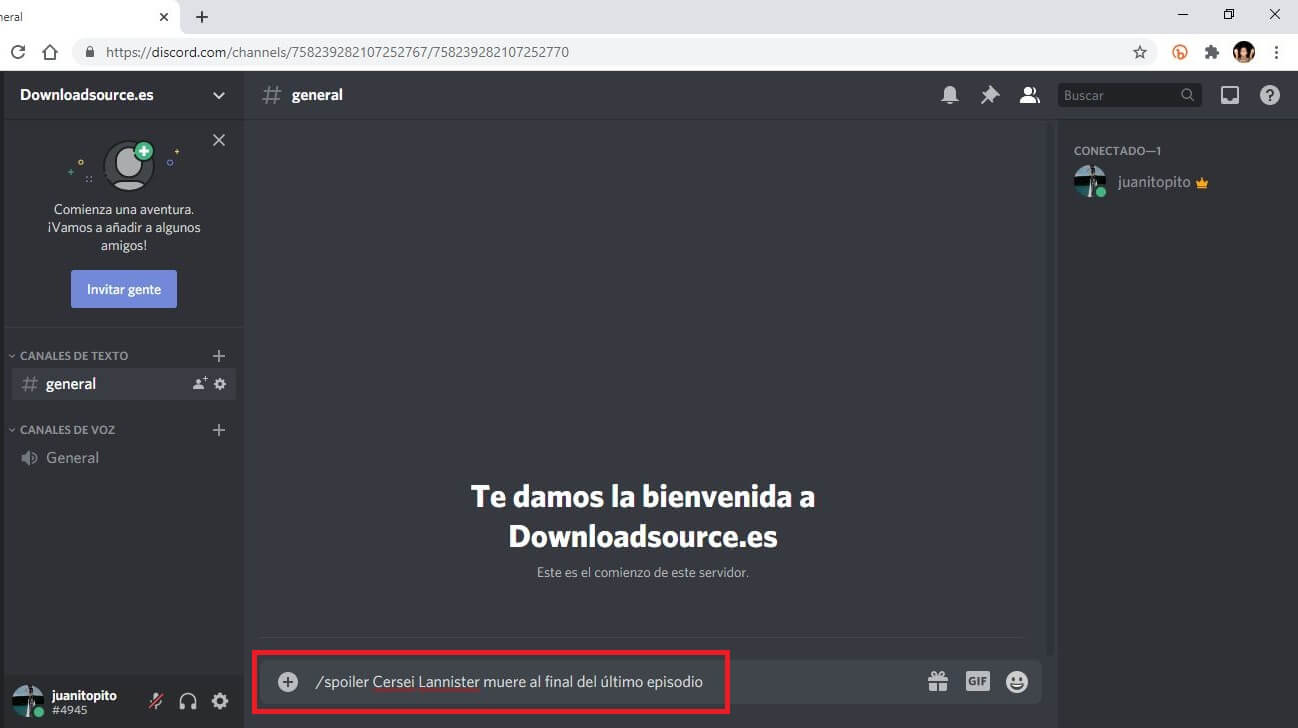Bookmark page with star icon
This screenshot has height=728, width=1298.
(1140, 52)
